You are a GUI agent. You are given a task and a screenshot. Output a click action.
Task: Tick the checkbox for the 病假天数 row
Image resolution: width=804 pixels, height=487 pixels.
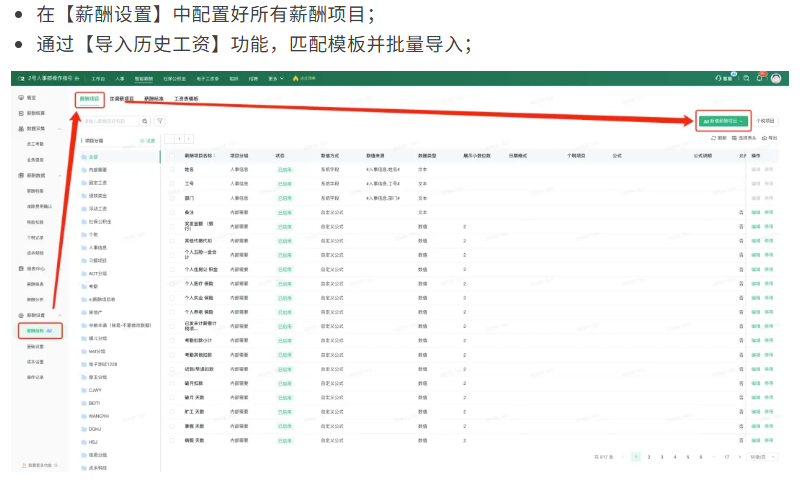click(172, 440)
